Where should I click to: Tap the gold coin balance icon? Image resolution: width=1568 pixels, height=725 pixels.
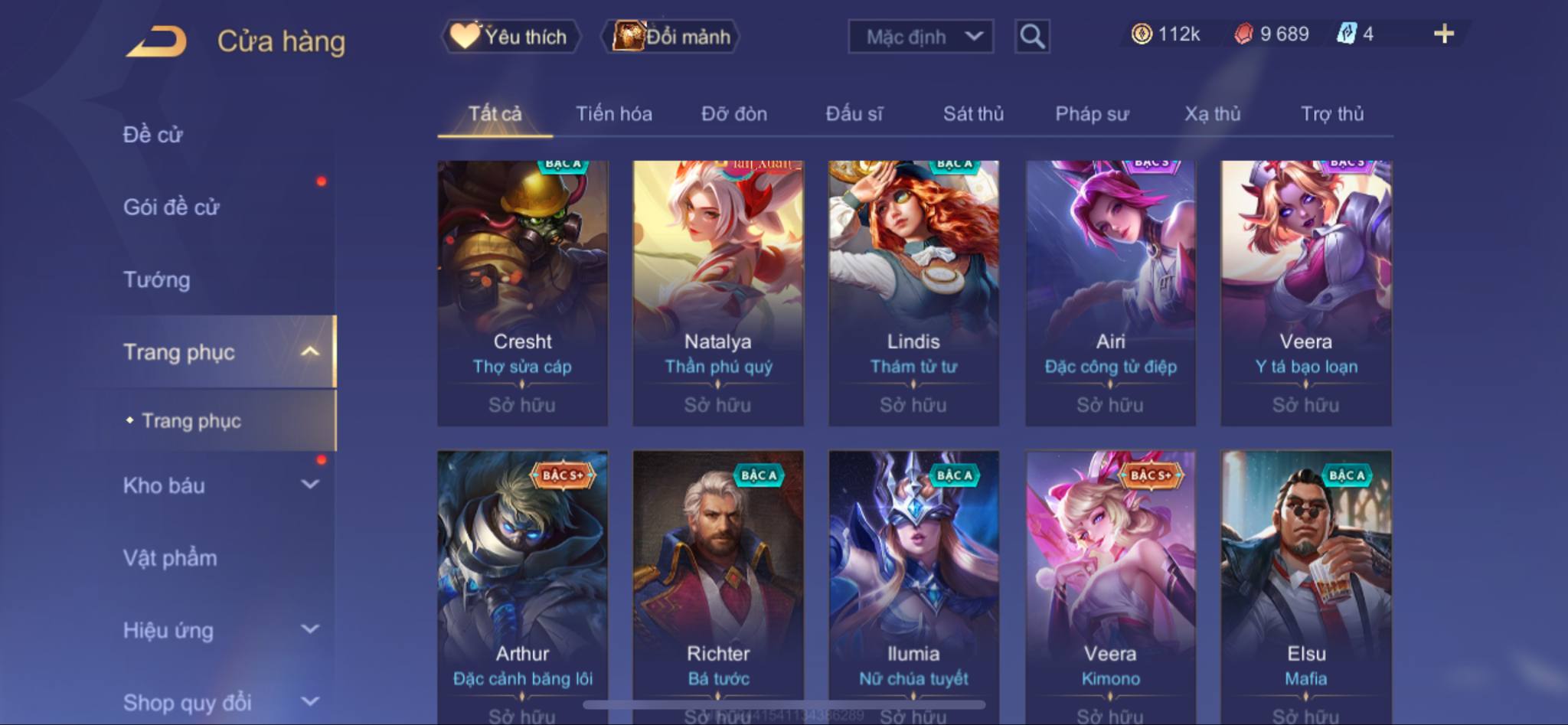(x=1142, y=34)
